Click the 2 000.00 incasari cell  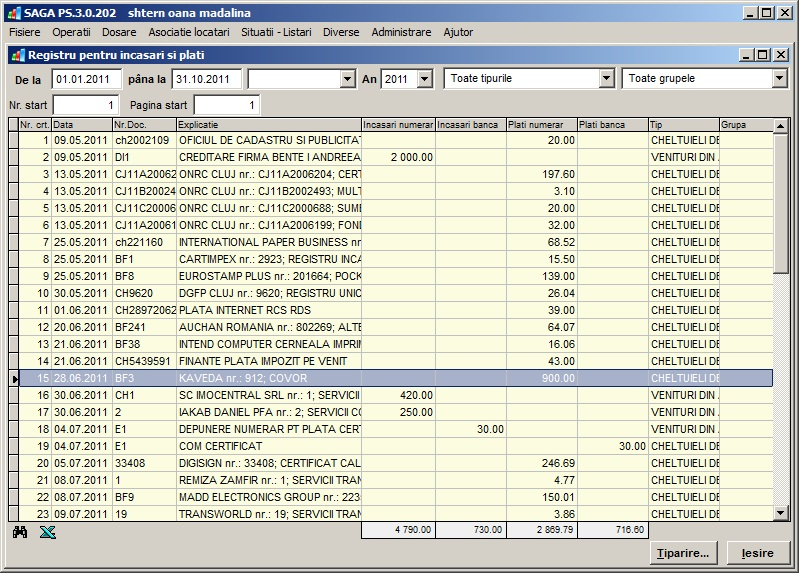point(398,157)
